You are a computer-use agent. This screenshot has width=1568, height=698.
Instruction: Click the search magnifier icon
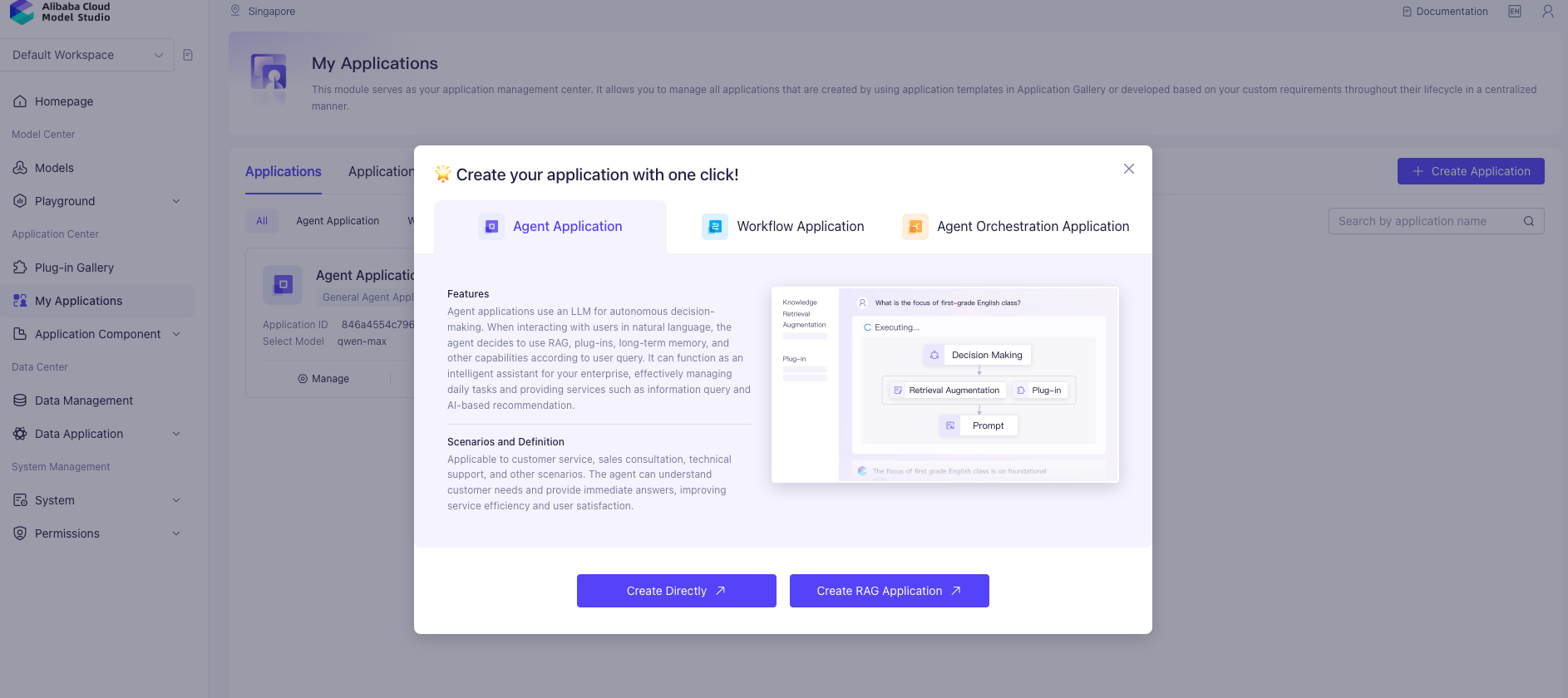(1528, 221)
